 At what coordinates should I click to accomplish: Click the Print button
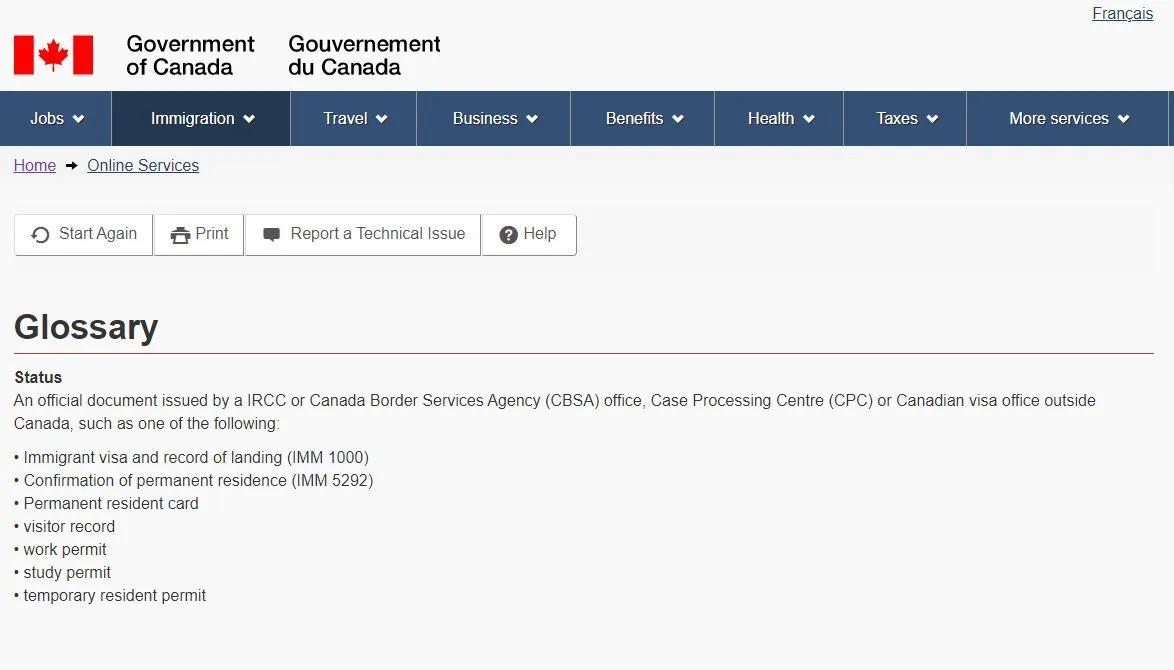tap(198, 235)
